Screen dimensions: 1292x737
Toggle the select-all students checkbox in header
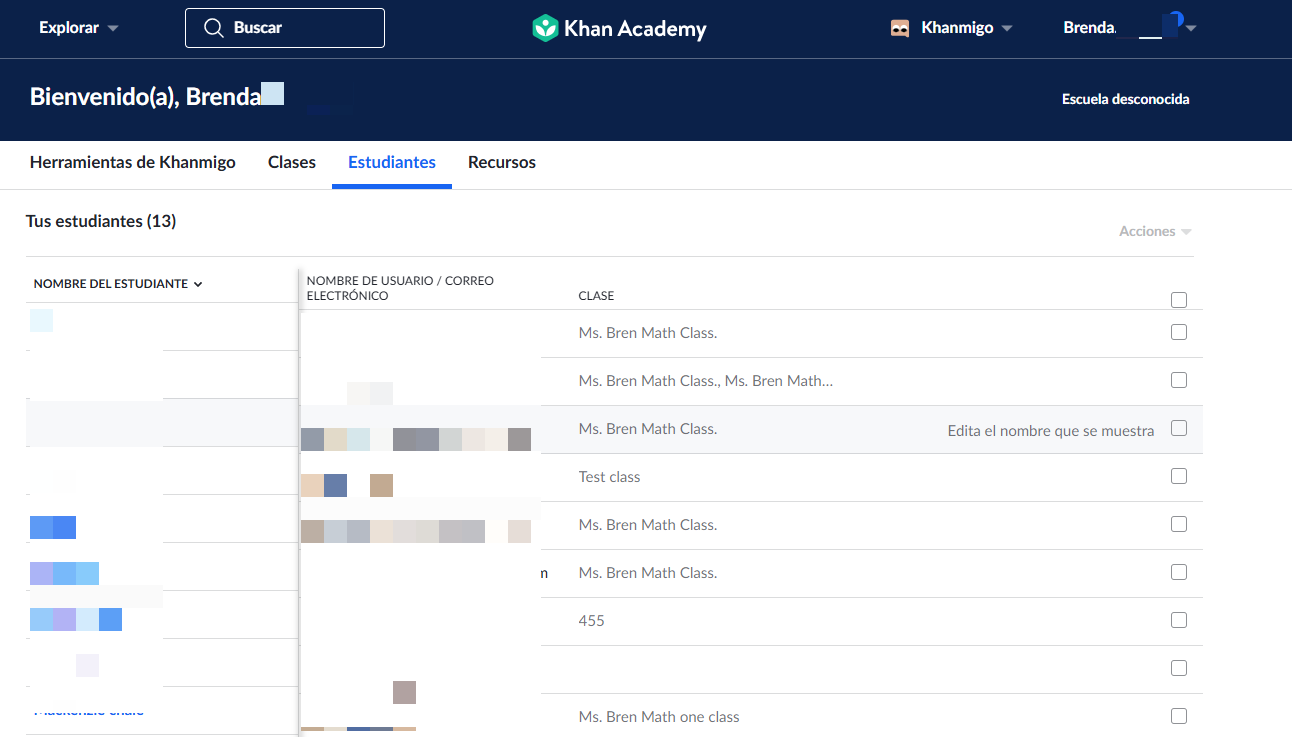tap(1179, 300)
